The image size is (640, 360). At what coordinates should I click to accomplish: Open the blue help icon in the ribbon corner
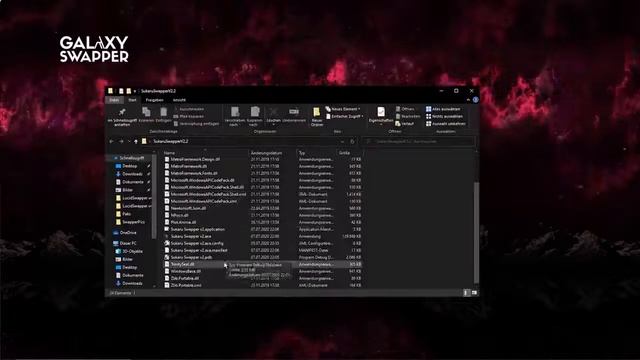[x=476, y=100]
